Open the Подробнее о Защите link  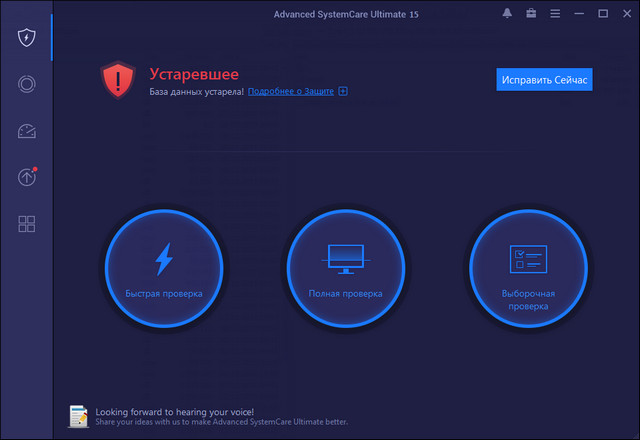click(x=291, y=91)
